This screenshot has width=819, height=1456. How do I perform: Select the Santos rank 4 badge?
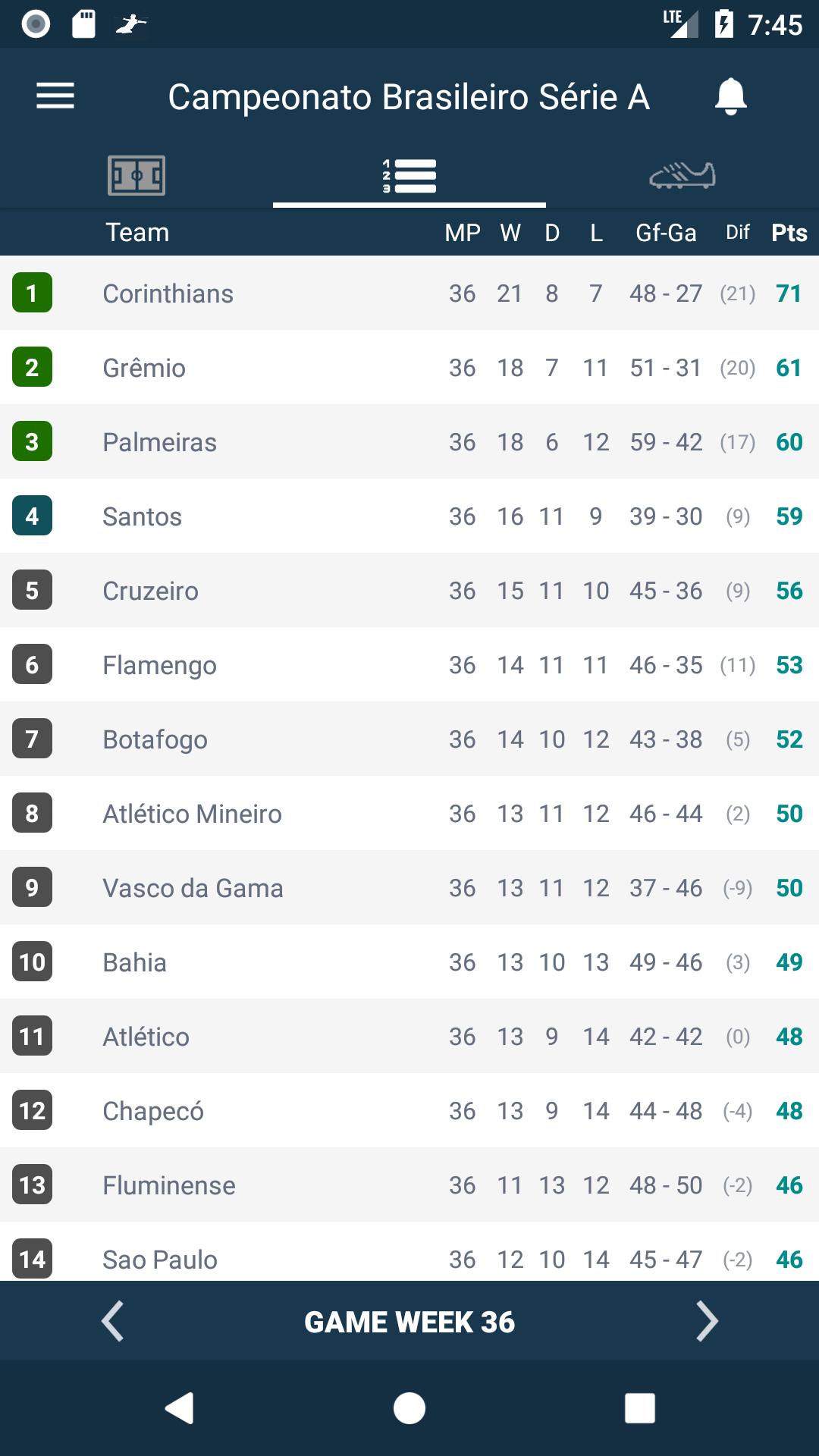(32, 516)
